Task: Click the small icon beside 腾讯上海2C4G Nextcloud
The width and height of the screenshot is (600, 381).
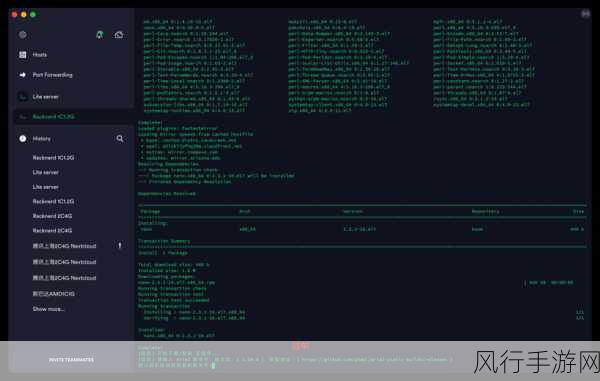Action: click(120, 245)
